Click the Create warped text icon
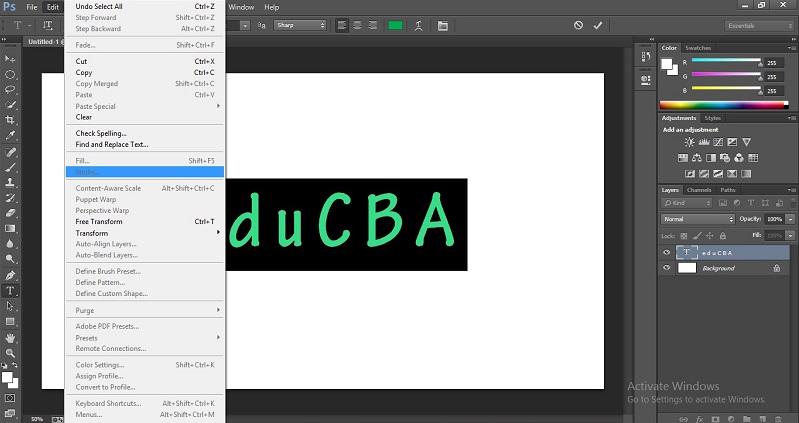The image size is (799, 423). pos(418,25)
